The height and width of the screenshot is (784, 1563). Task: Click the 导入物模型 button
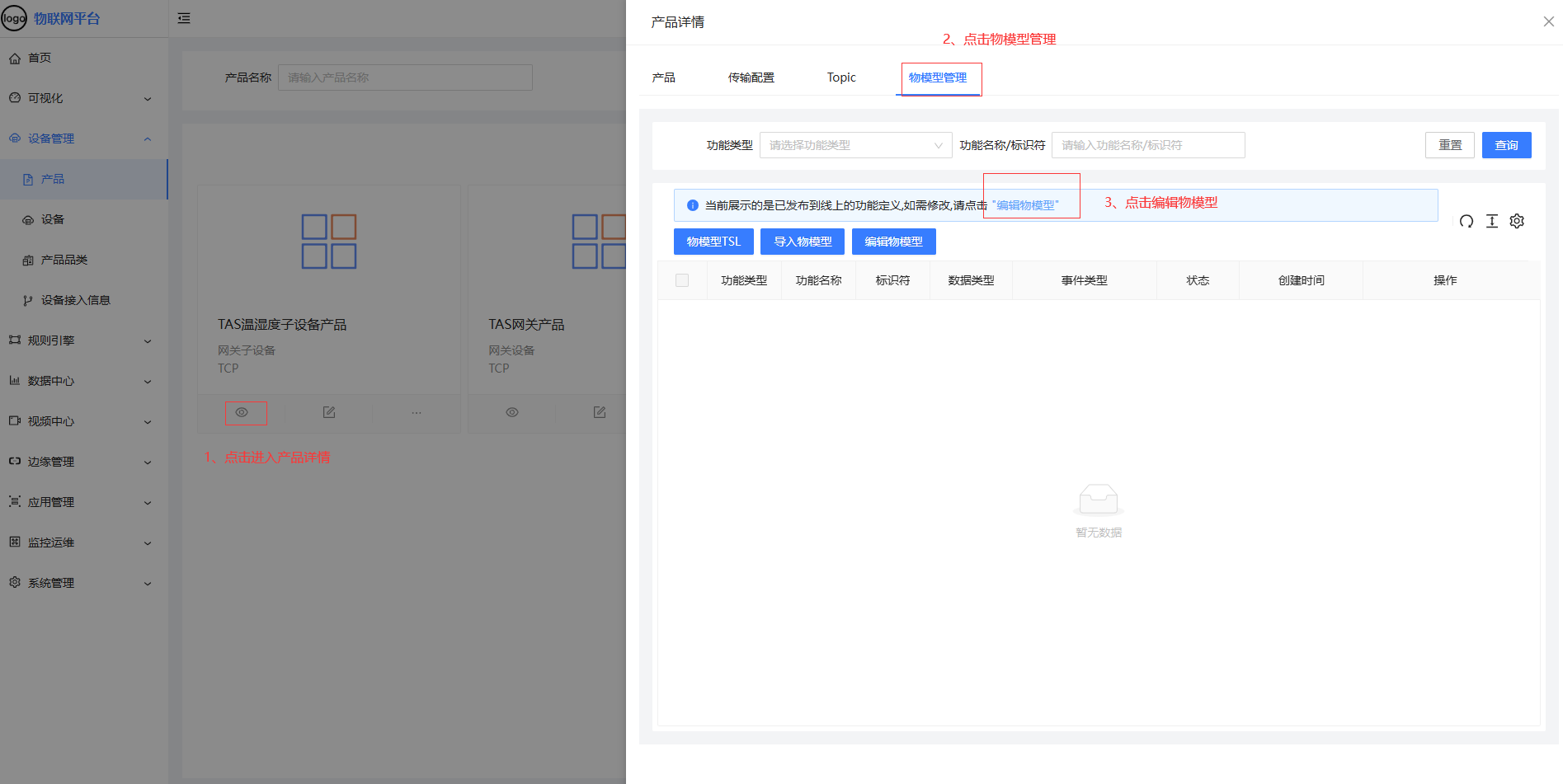(802, 242)
